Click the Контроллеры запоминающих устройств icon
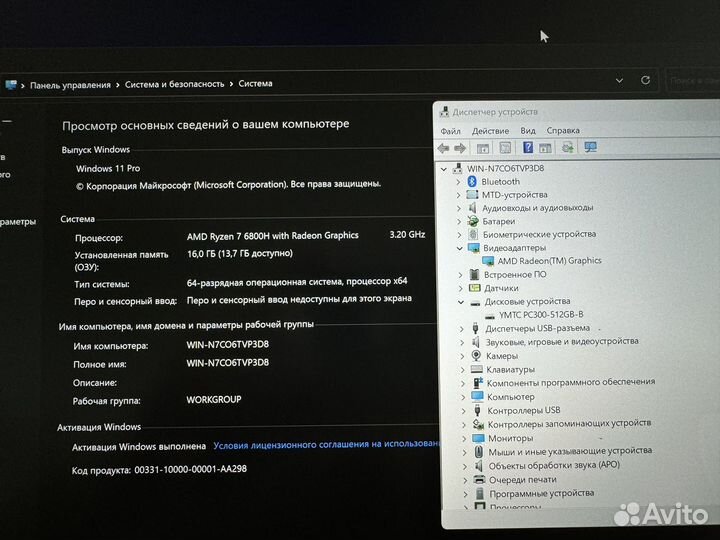The width and height of the screenshot is (720, 540). pos(478,424)
